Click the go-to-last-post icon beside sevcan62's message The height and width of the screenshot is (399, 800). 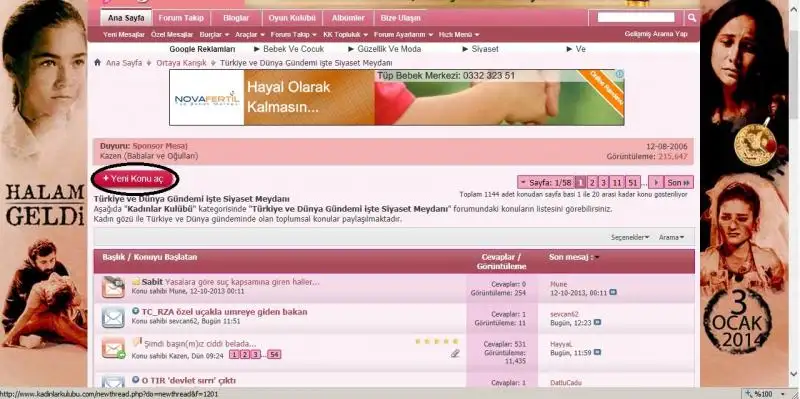pos(597,322)
